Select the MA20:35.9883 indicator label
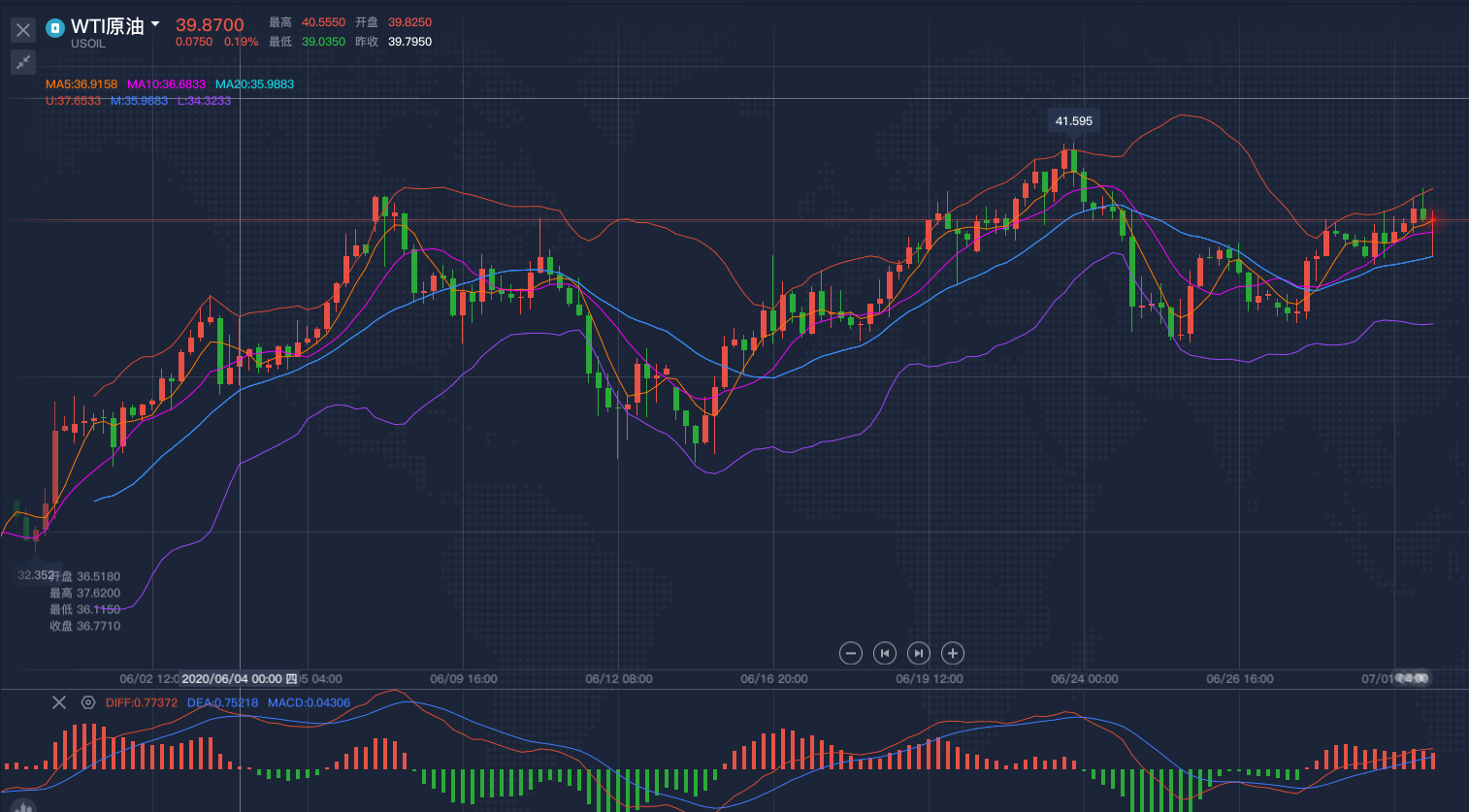 [254, 84]
